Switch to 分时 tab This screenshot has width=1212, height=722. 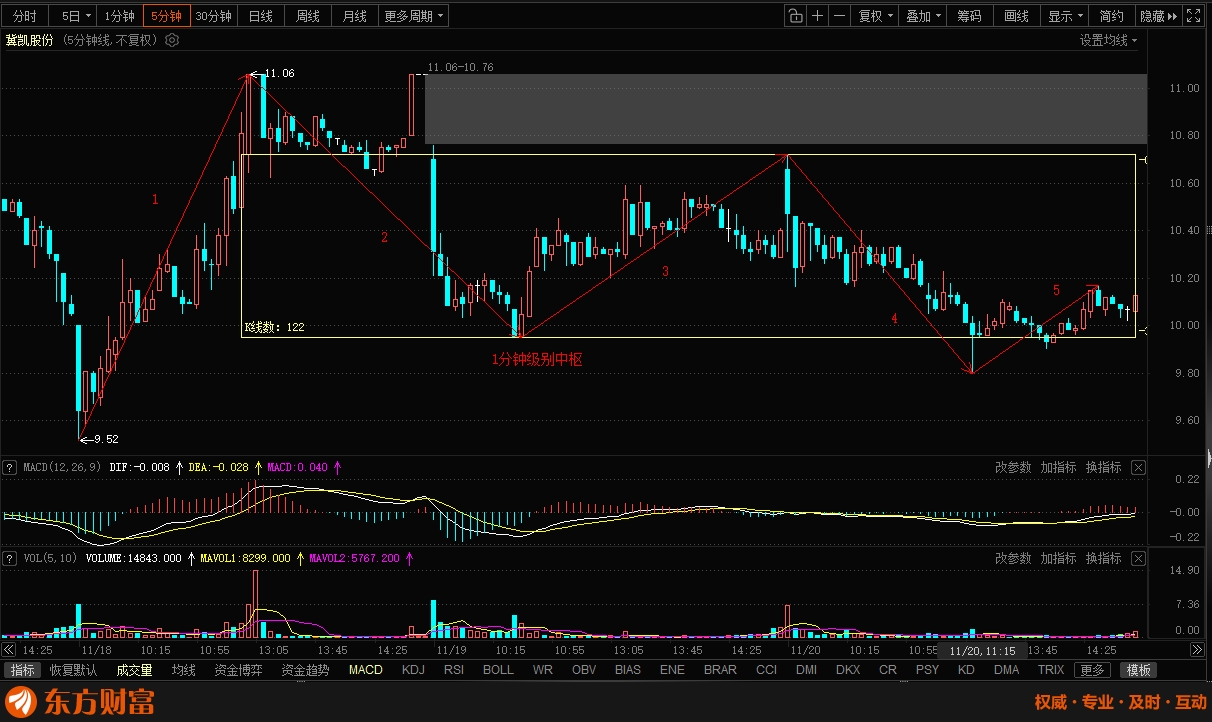[24, 16]
